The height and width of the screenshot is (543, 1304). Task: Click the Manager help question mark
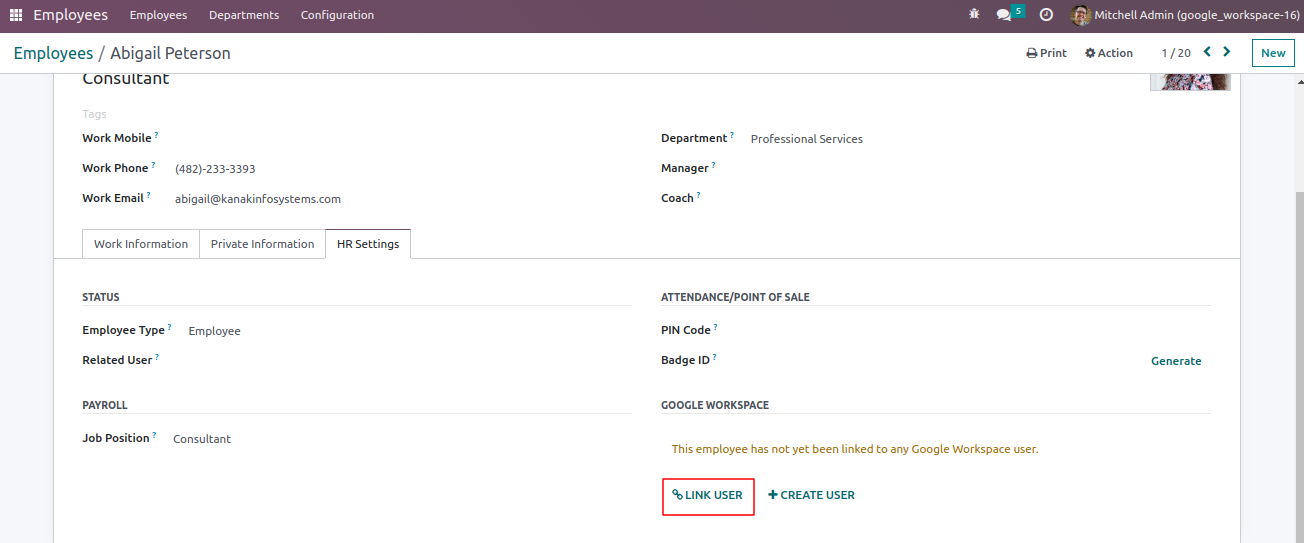point(714,165)
